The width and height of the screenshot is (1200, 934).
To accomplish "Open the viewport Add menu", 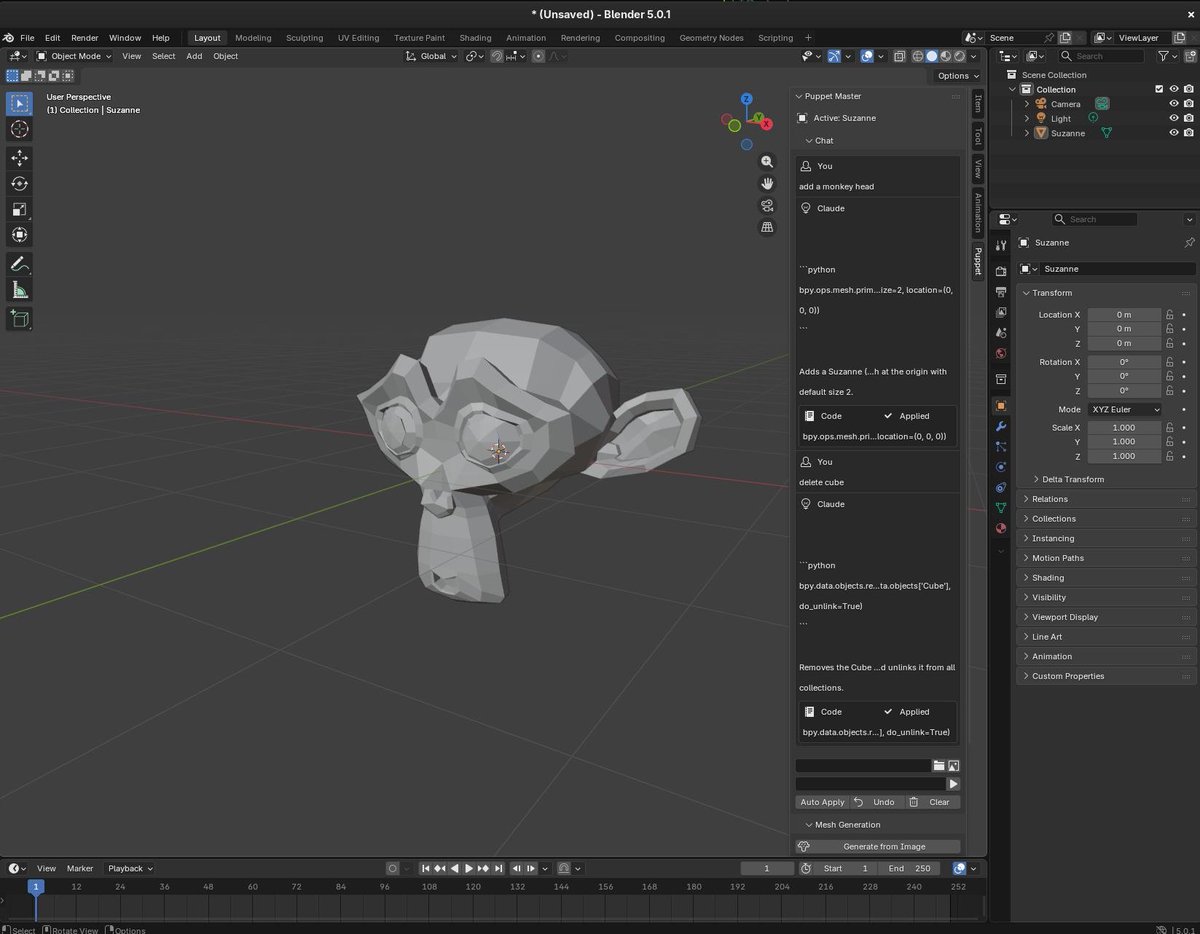I will (x=194, y=56).
